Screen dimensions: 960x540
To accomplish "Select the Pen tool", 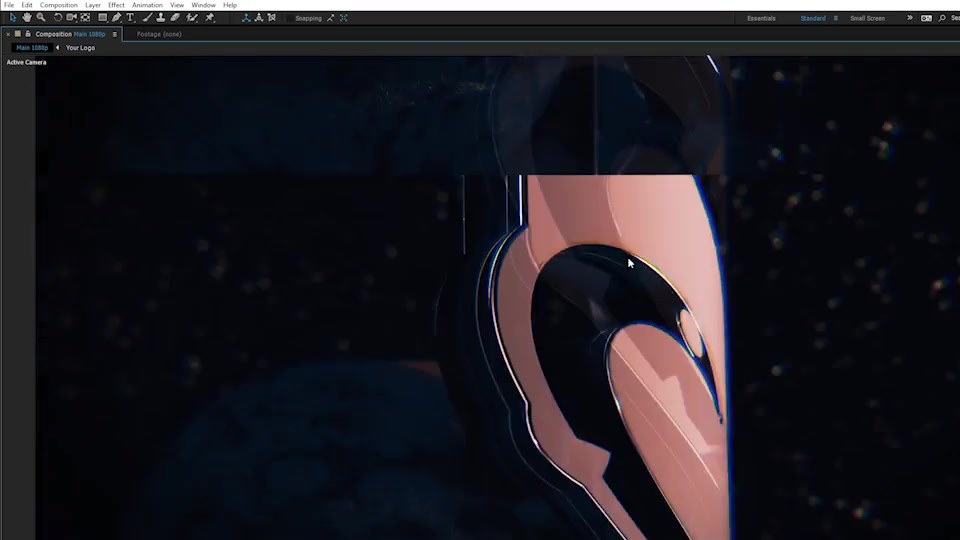I will click(116, 18).
